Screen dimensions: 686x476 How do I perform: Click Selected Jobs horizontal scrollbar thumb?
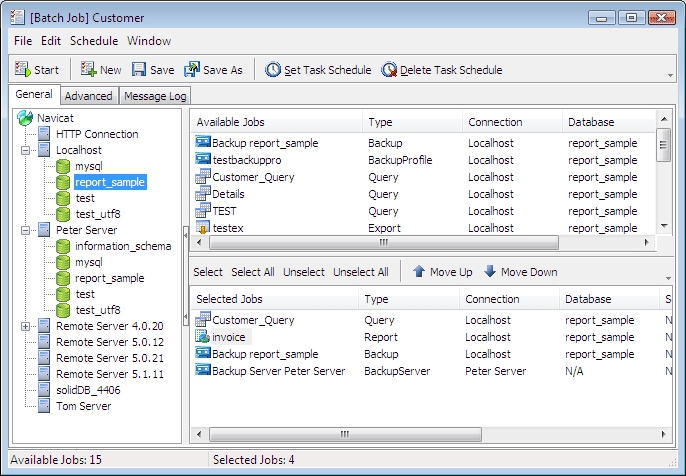point(345,434)
